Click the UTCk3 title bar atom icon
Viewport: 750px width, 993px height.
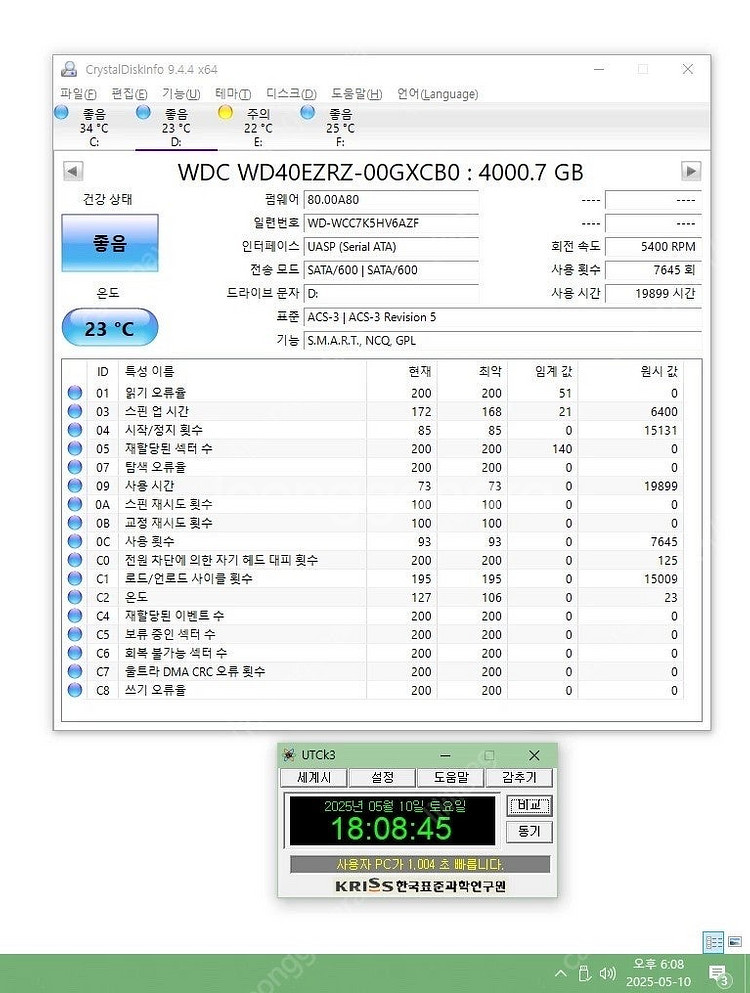pyautogui.click(x=289, y=754)
